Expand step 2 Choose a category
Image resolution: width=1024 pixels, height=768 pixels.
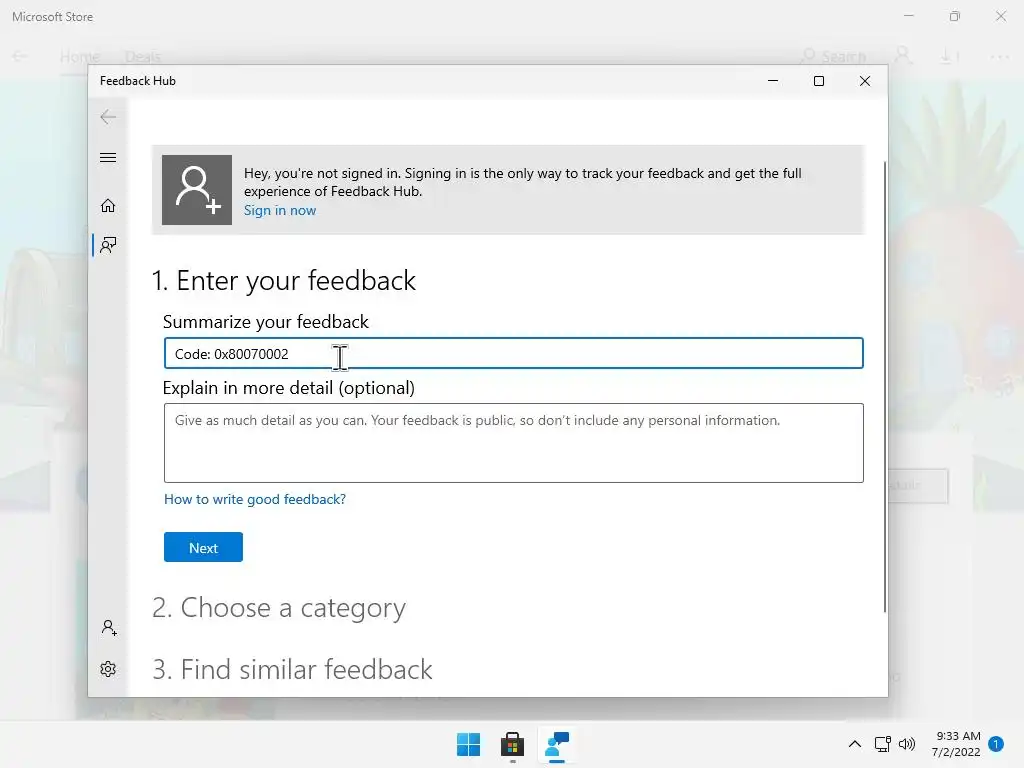(279, 607)
